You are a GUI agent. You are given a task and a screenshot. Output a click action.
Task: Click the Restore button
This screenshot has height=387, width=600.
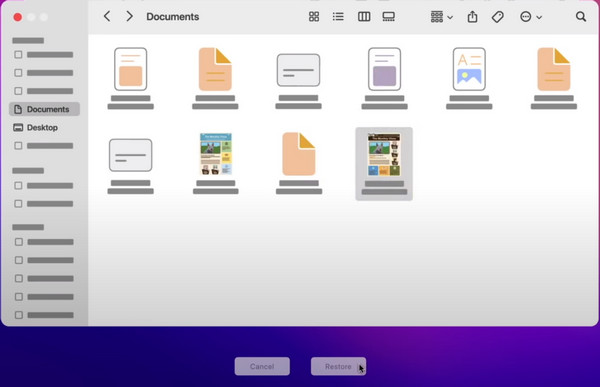(338, 366)
